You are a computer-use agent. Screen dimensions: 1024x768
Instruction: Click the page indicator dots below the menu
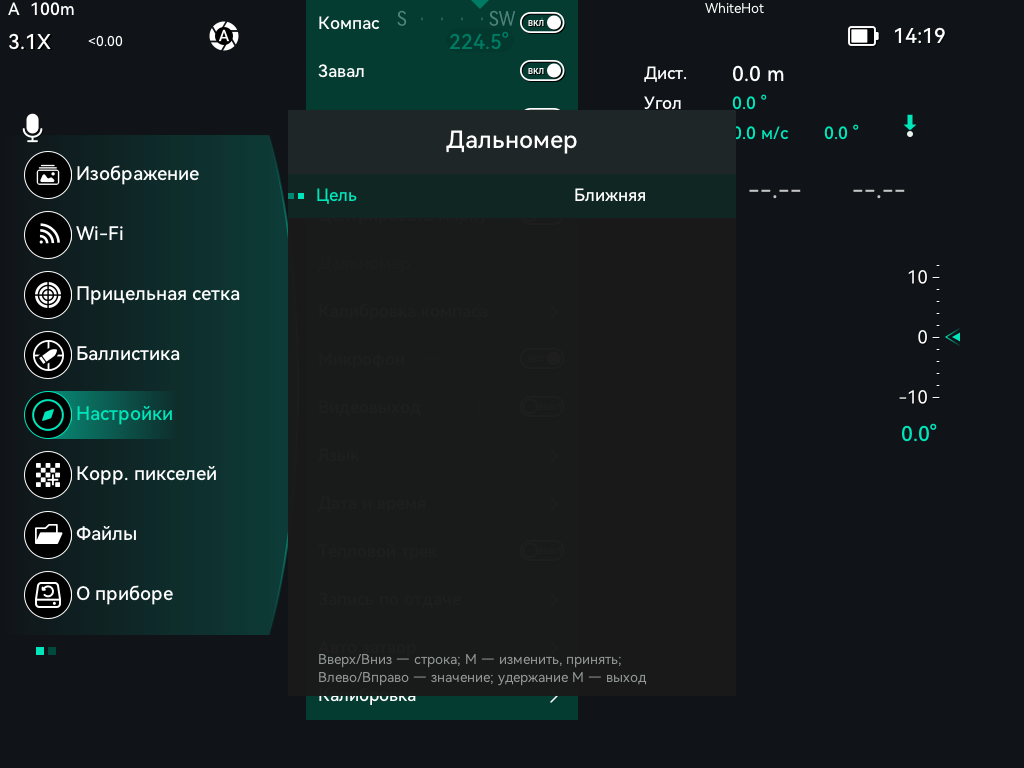[46, 651]
